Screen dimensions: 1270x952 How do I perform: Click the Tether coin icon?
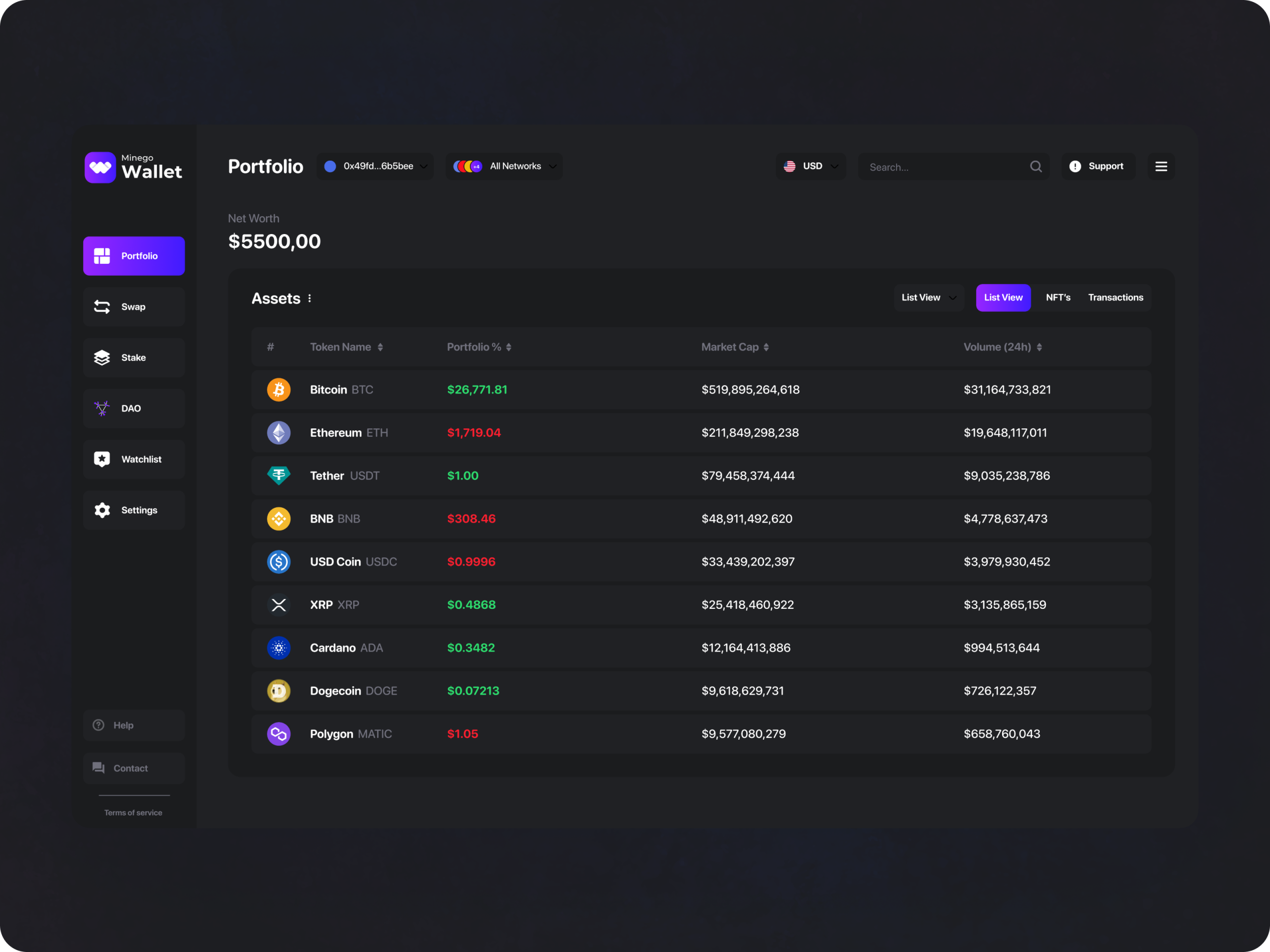278,476
